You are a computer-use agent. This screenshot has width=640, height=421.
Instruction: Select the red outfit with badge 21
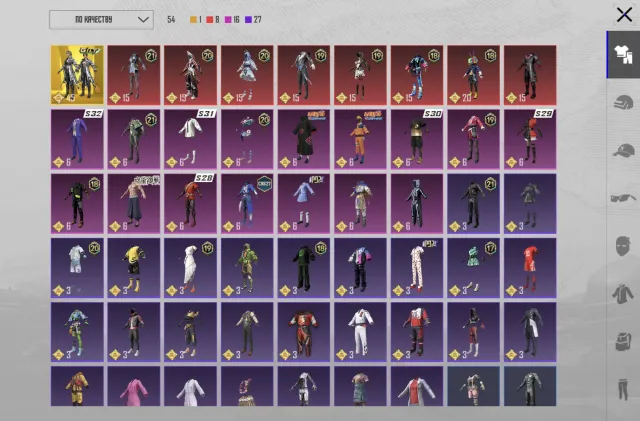134,75
